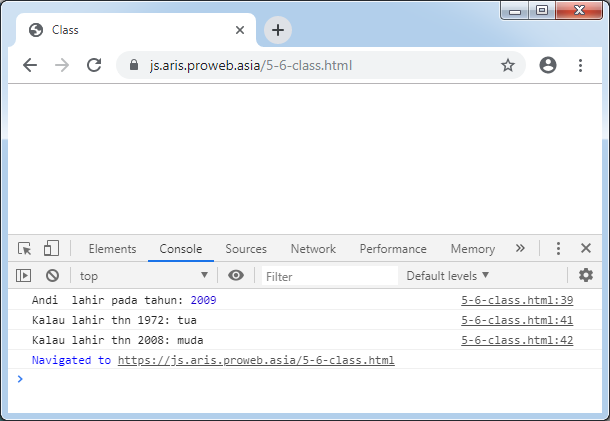Open source link 5-6-class.html:39
The image size is (610, 421).
coord(517,300)
